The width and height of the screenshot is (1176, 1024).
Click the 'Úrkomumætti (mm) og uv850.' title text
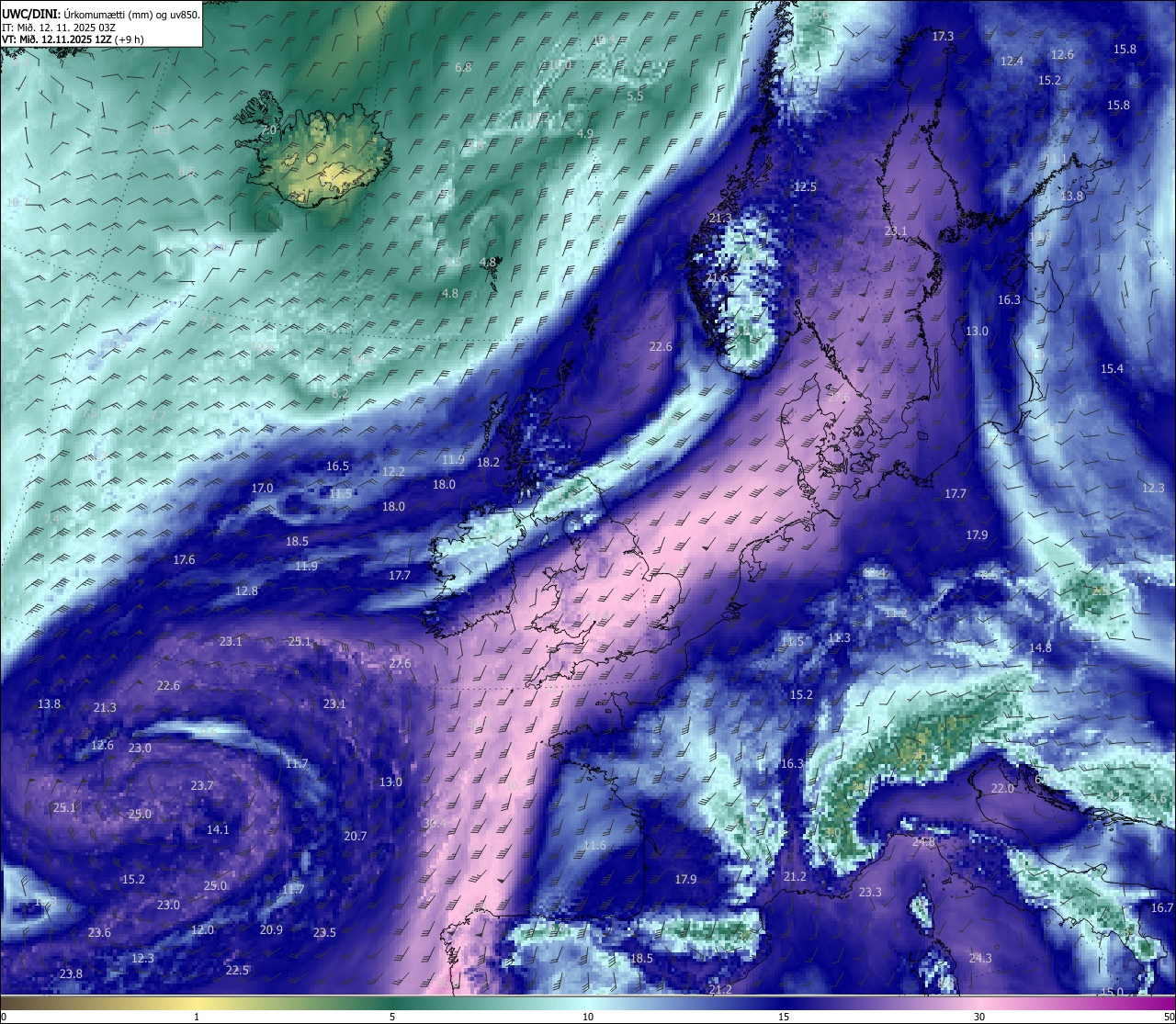(x=133, y=14)
